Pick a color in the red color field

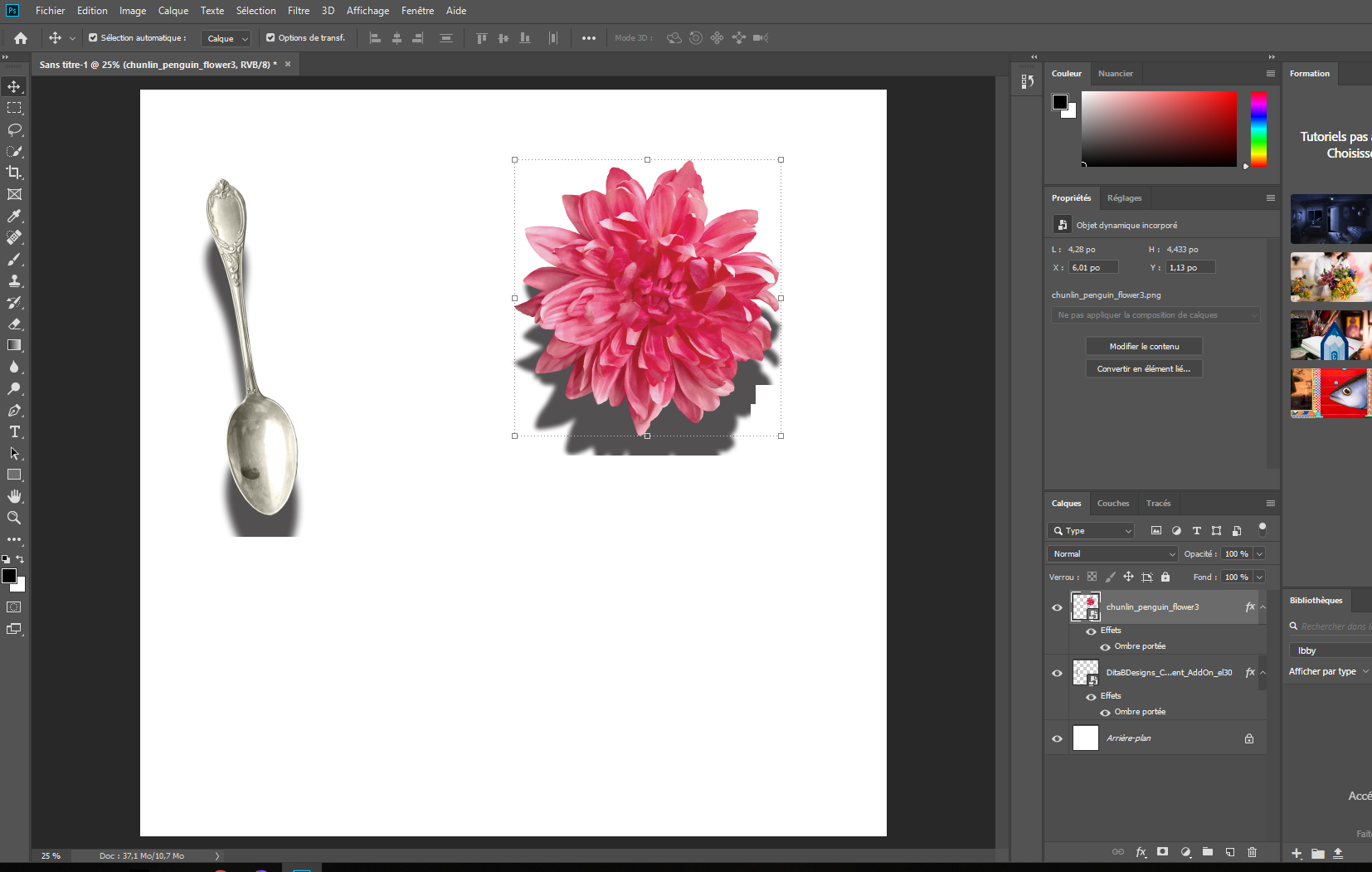[1159, 129]
